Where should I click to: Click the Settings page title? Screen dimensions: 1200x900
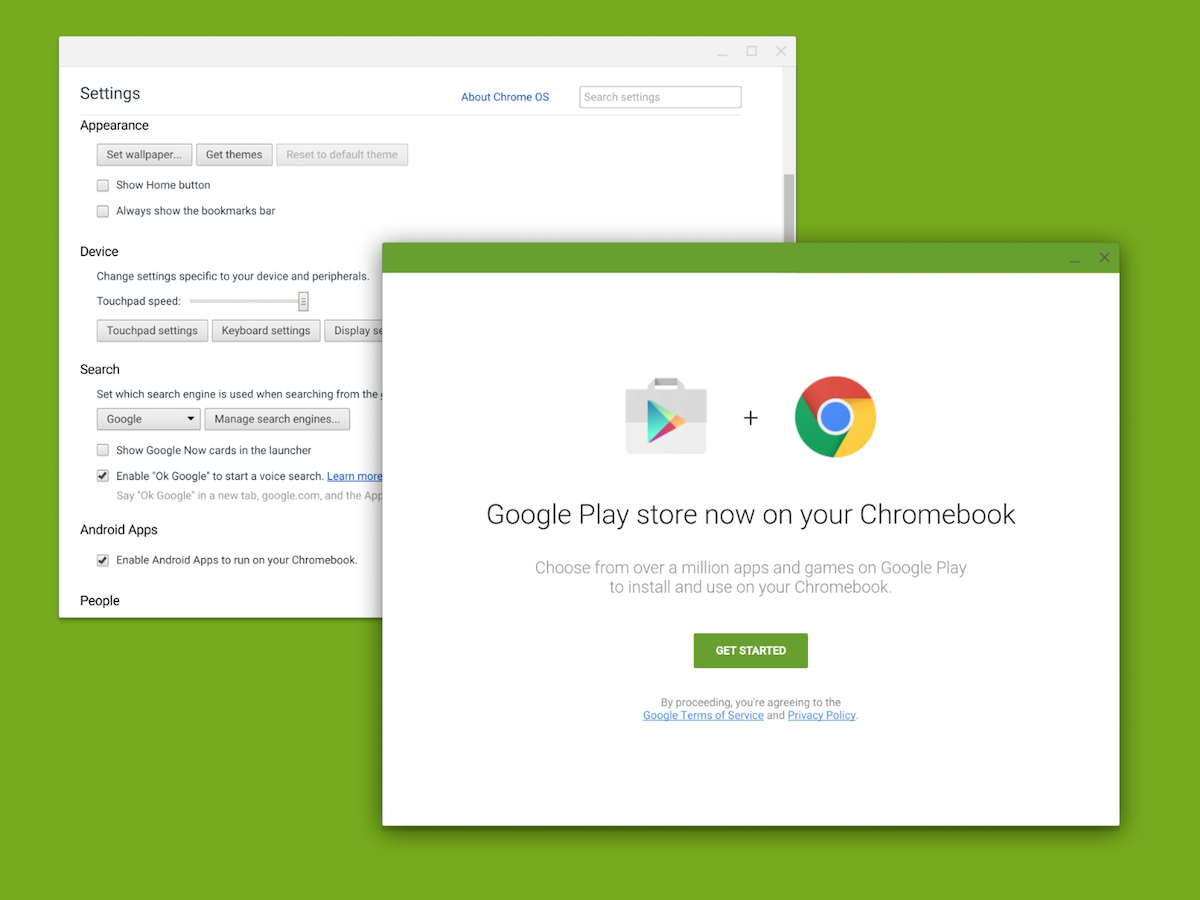[x=110, y=93]
